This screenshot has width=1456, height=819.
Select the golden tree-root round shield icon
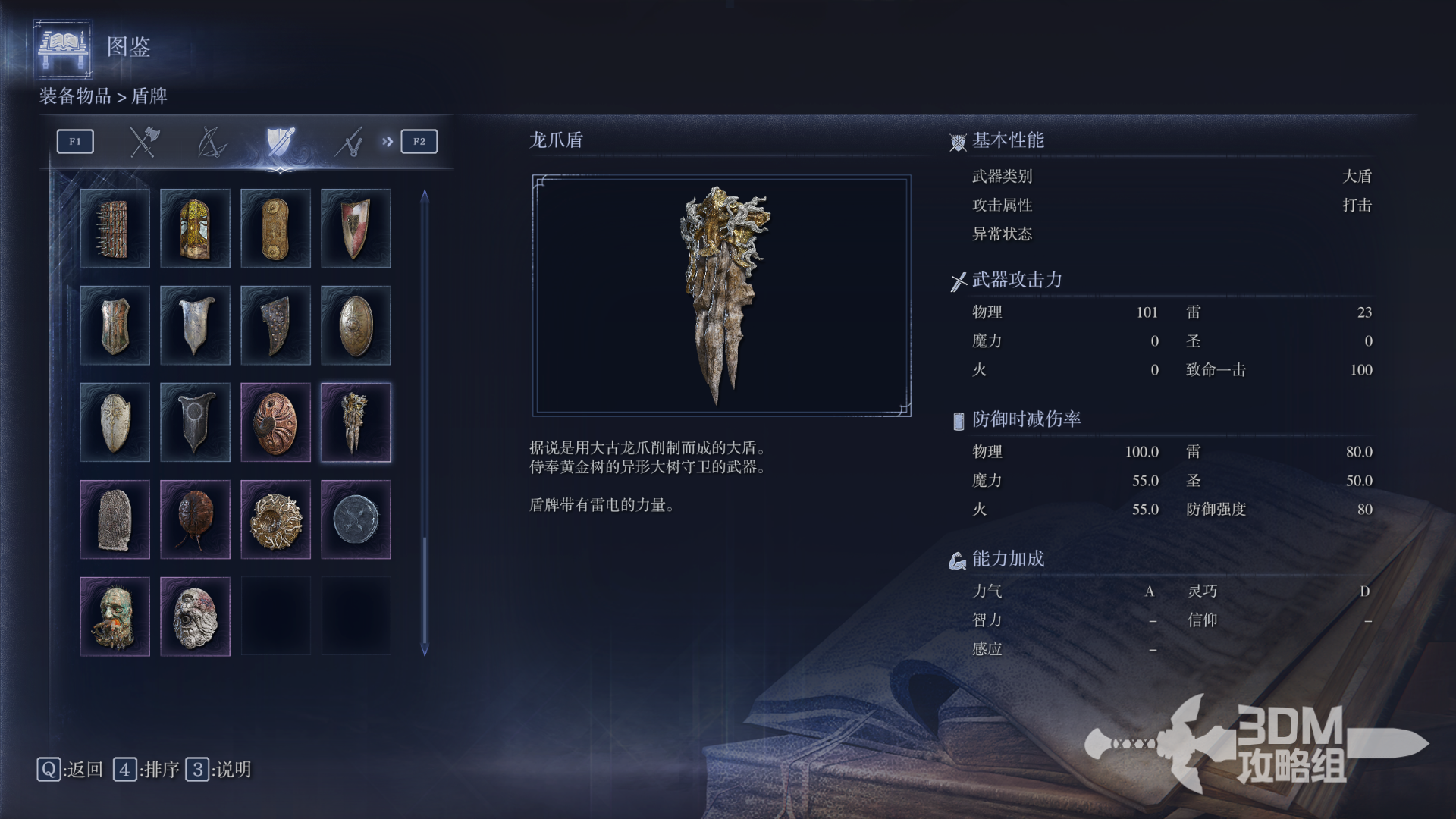[275, 519]
